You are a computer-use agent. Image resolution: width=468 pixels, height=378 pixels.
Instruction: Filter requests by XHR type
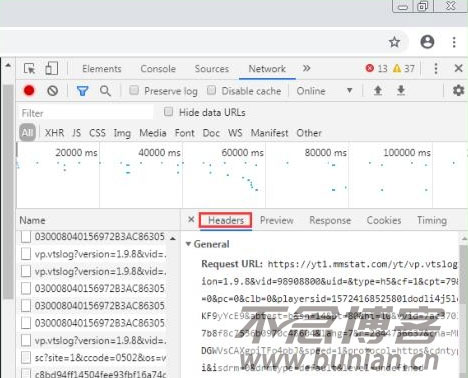(54, 133)
